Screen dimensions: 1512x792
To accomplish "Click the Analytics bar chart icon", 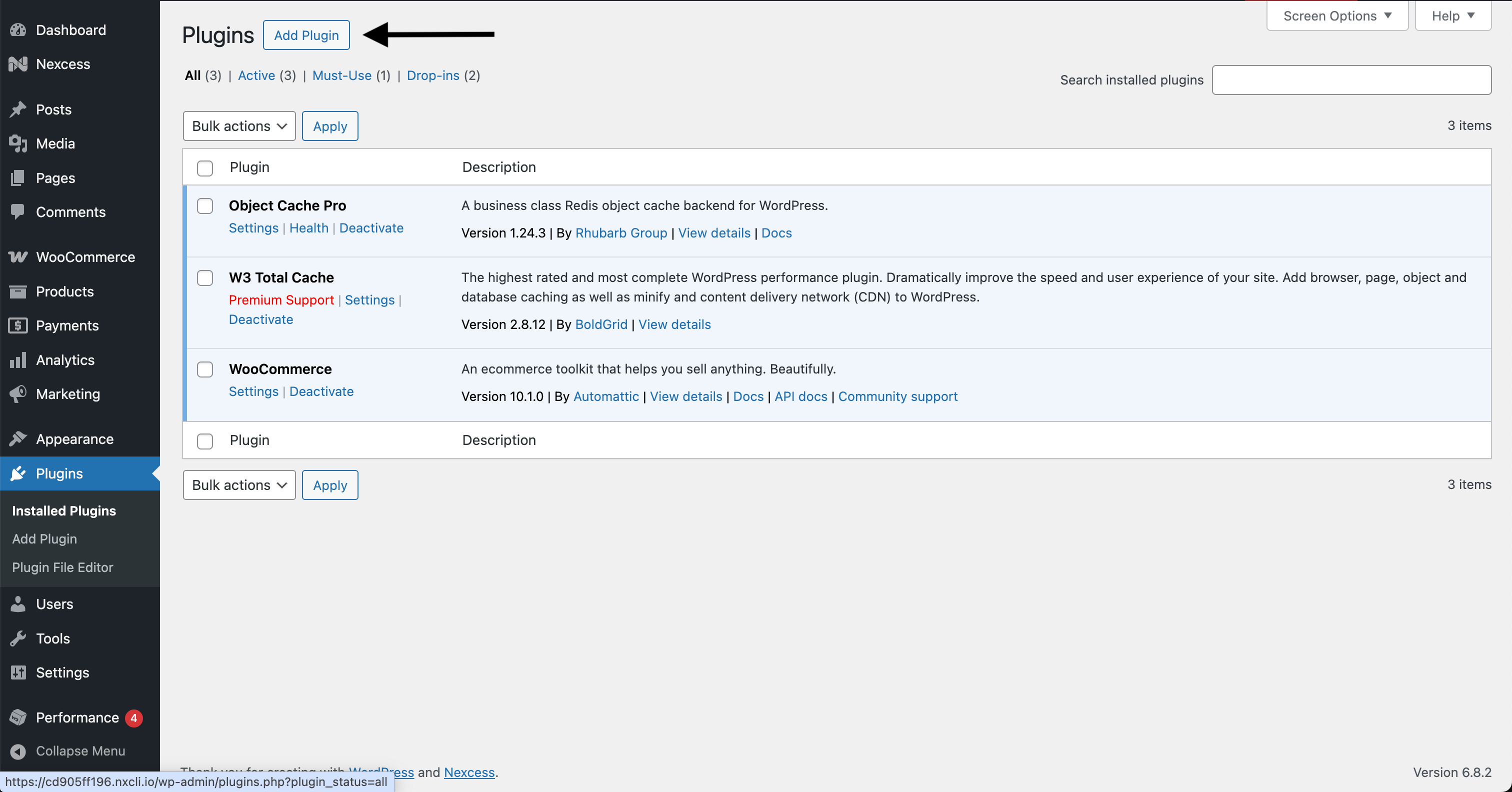I will coord(18,360).
